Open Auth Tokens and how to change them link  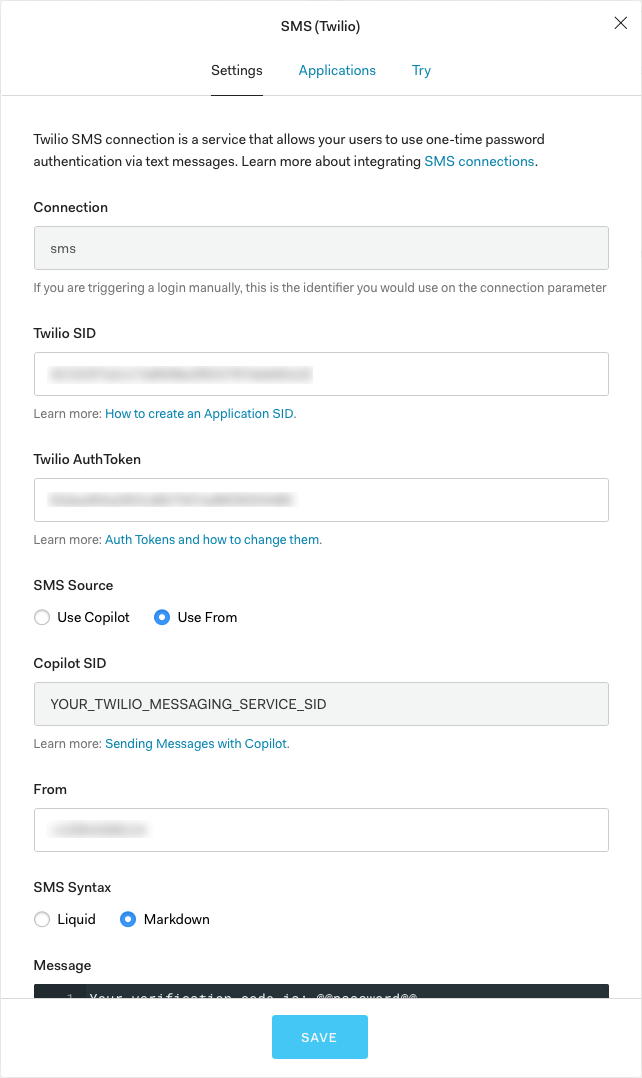click(212, 540)
